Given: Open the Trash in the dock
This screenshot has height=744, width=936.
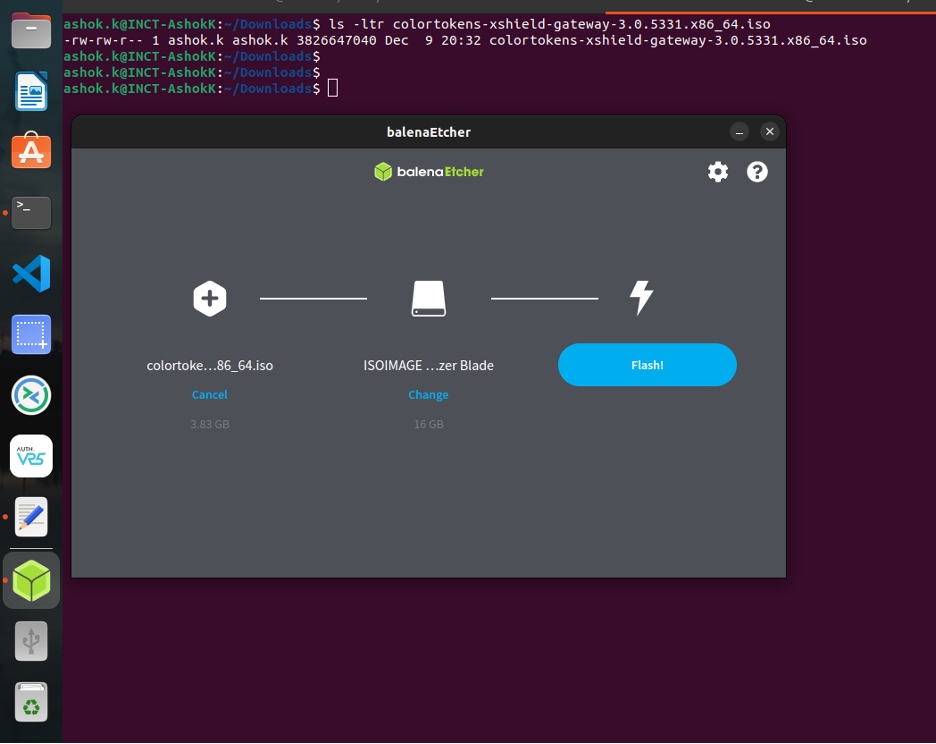Looking at the screenshot, I should (31, 702).
